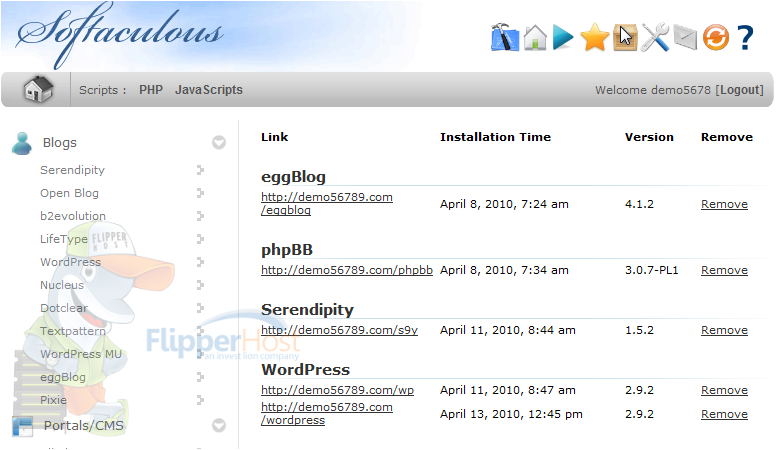This screenshot has height=450, width=776.
Task: Open the envelope email settings icon
Action: (685, 38)
